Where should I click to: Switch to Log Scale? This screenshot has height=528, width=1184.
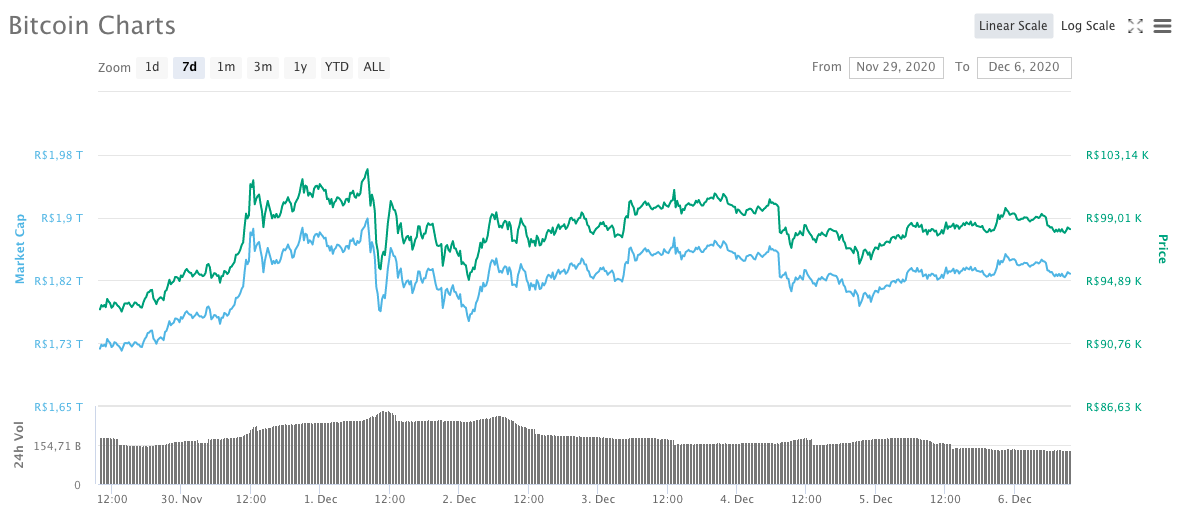[x=1087, y=26]
